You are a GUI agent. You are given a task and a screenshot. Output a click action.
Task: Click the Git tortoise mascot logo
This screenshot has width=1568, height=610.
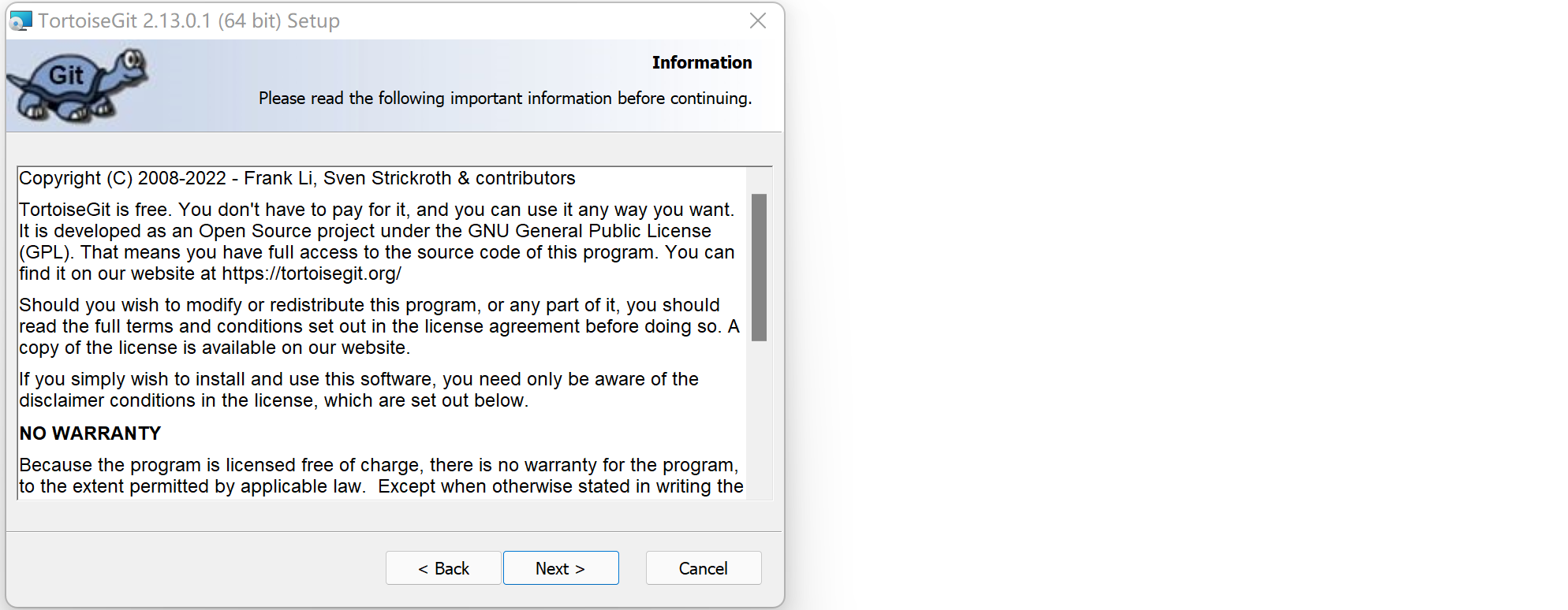[x=77, y=85]
